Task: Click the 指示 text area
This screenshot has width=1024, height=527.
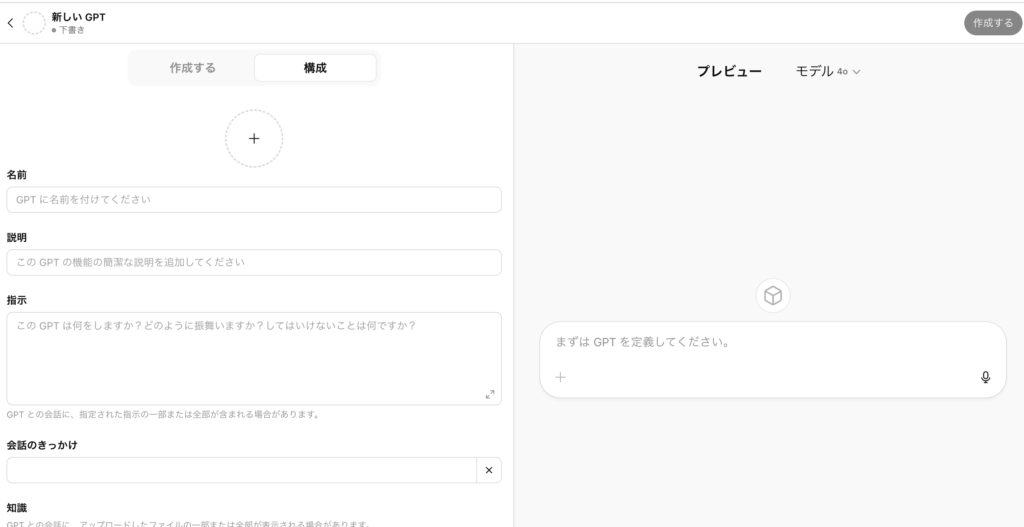Action: (254, 359)
